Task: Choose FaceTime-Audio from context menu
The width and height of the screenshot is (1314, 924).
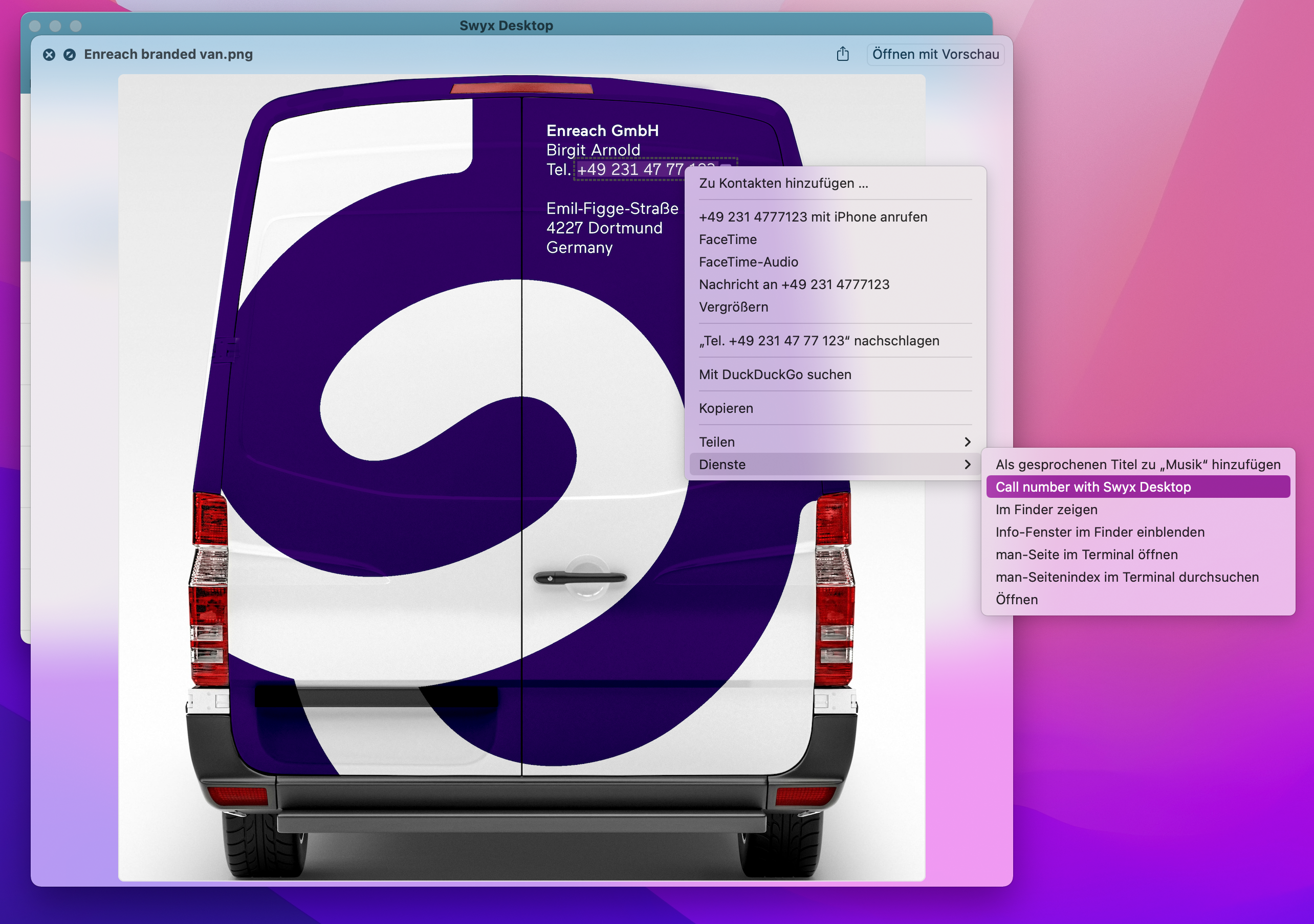Action: click(748, 262)
